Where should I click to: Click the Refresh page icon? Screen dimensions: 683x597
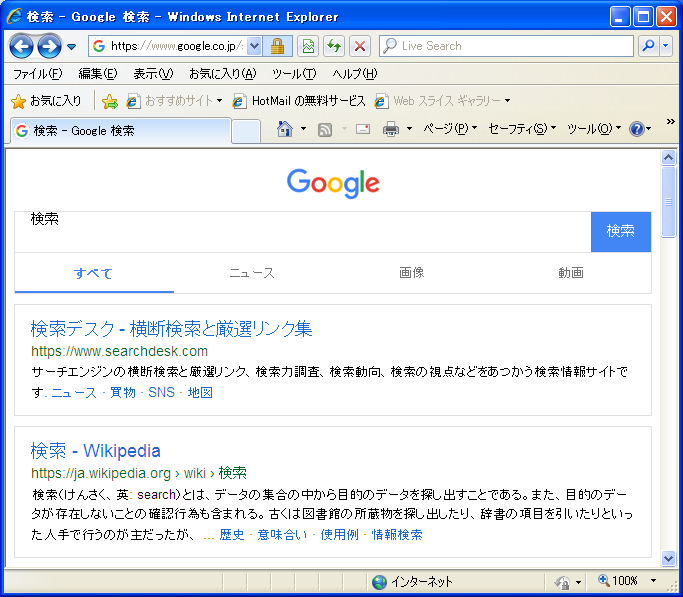(334, 46)
